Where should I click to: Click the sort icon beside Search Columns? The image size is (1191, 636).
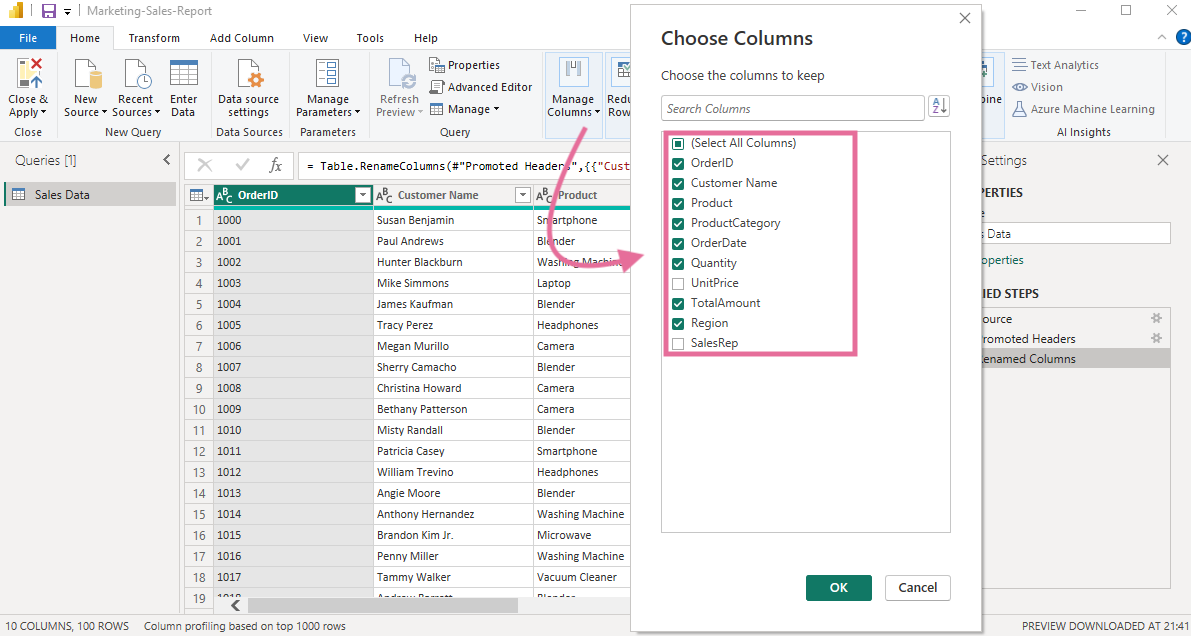pyautogui.click(x=938, y=106)
